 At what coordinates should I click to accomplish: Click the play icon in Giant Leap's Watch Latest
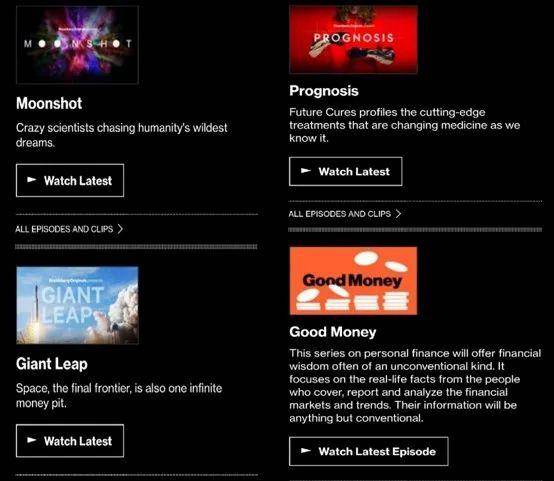pyautogui.click(x=32, y=440)
